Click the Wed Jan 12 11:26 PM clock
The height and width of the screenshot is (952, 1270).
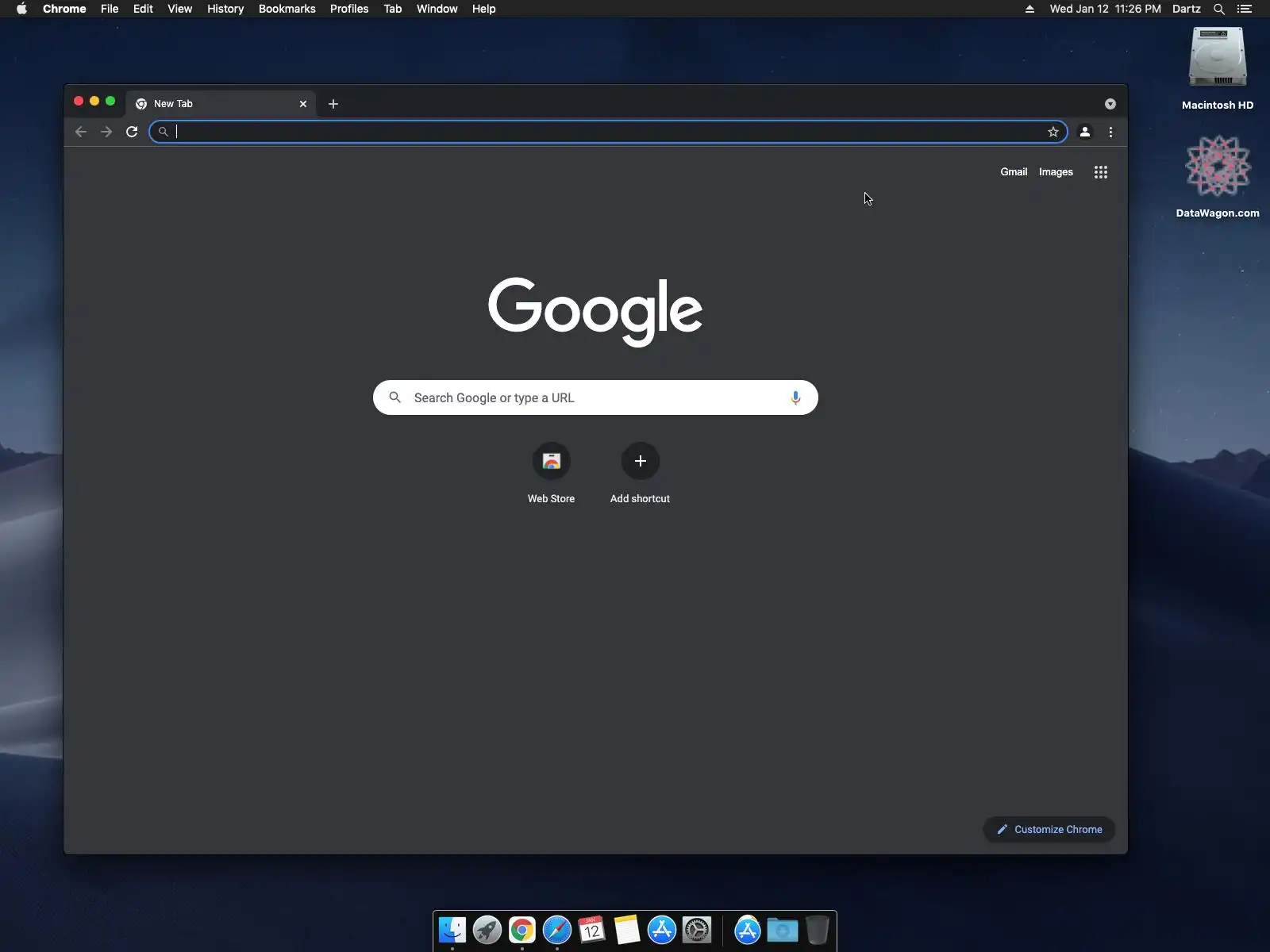[1106, 9]
